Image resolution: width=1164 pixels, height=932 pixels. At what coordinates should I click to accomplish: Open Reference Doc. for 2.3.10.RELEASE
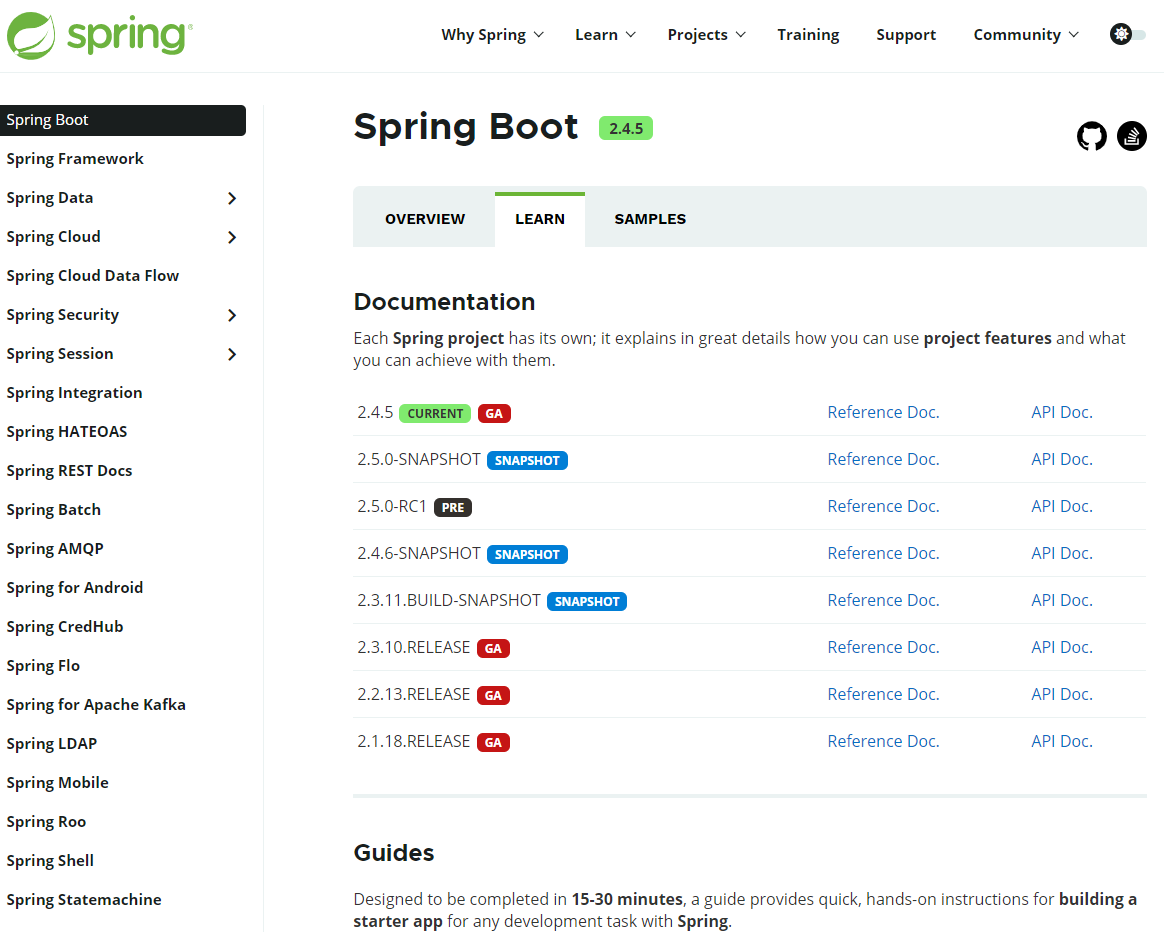click(883, 647)
